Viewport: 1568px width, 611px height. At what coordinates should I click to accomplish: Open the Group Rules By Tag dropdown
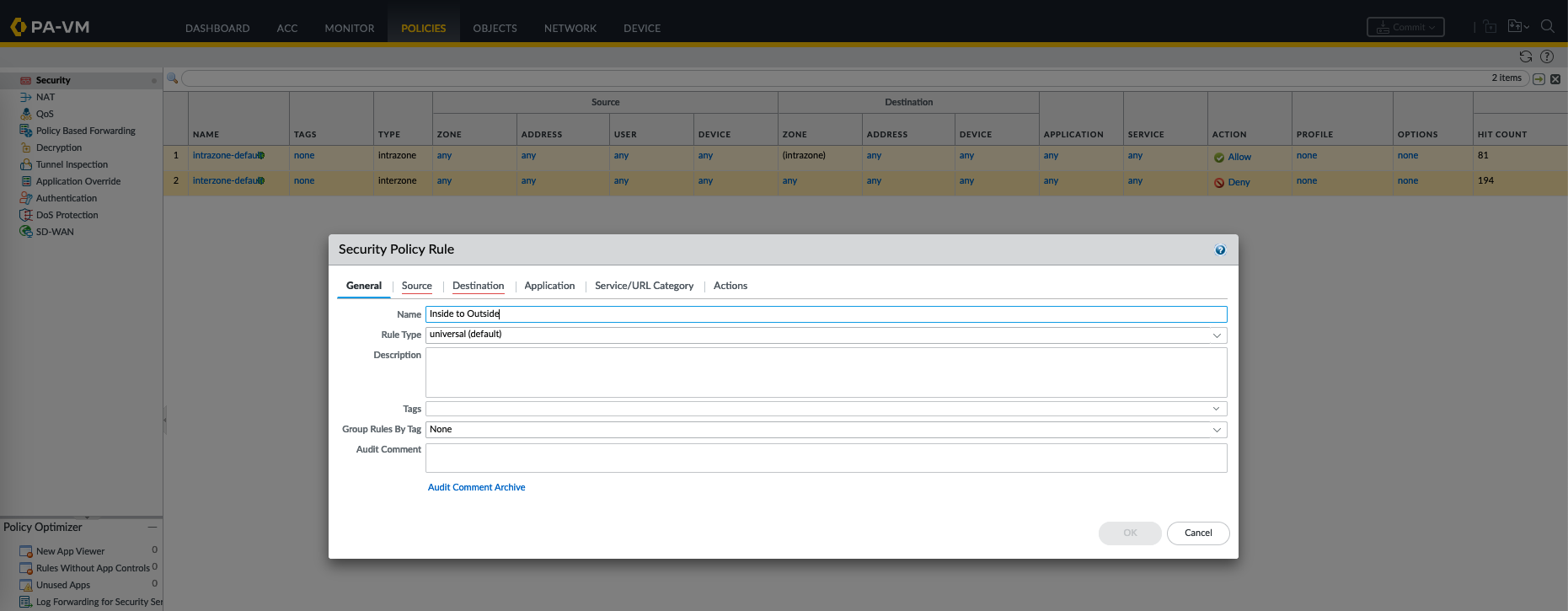[x=1216, y=430]
